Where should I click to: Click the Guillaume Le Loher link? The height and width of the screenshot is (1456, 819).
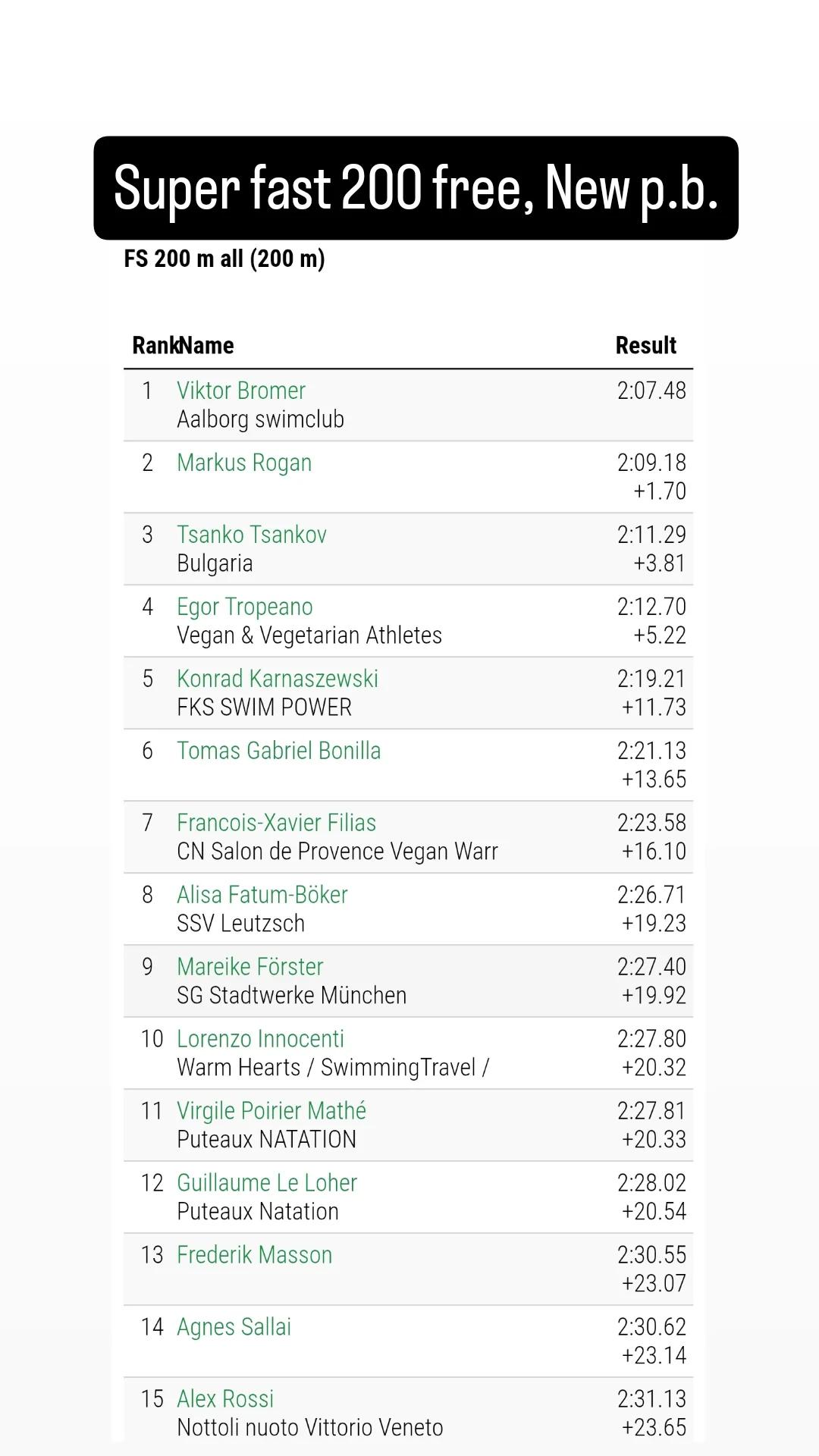tap(267, 1183)
